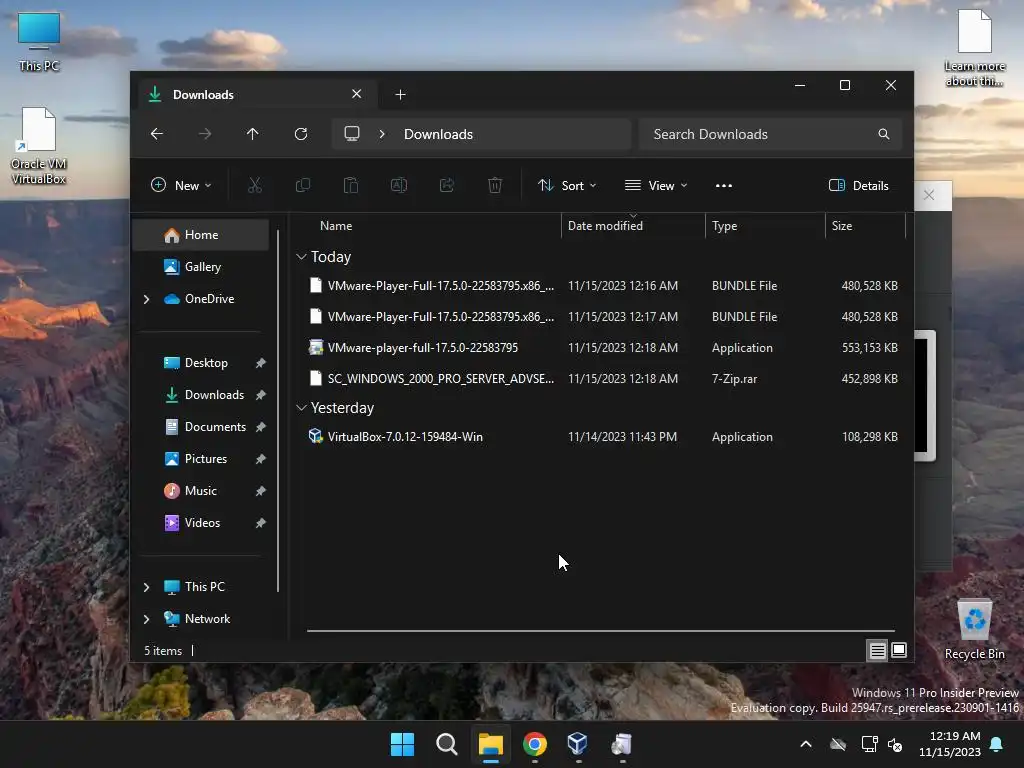Open Pictures in sidebar

pos(201,459)
